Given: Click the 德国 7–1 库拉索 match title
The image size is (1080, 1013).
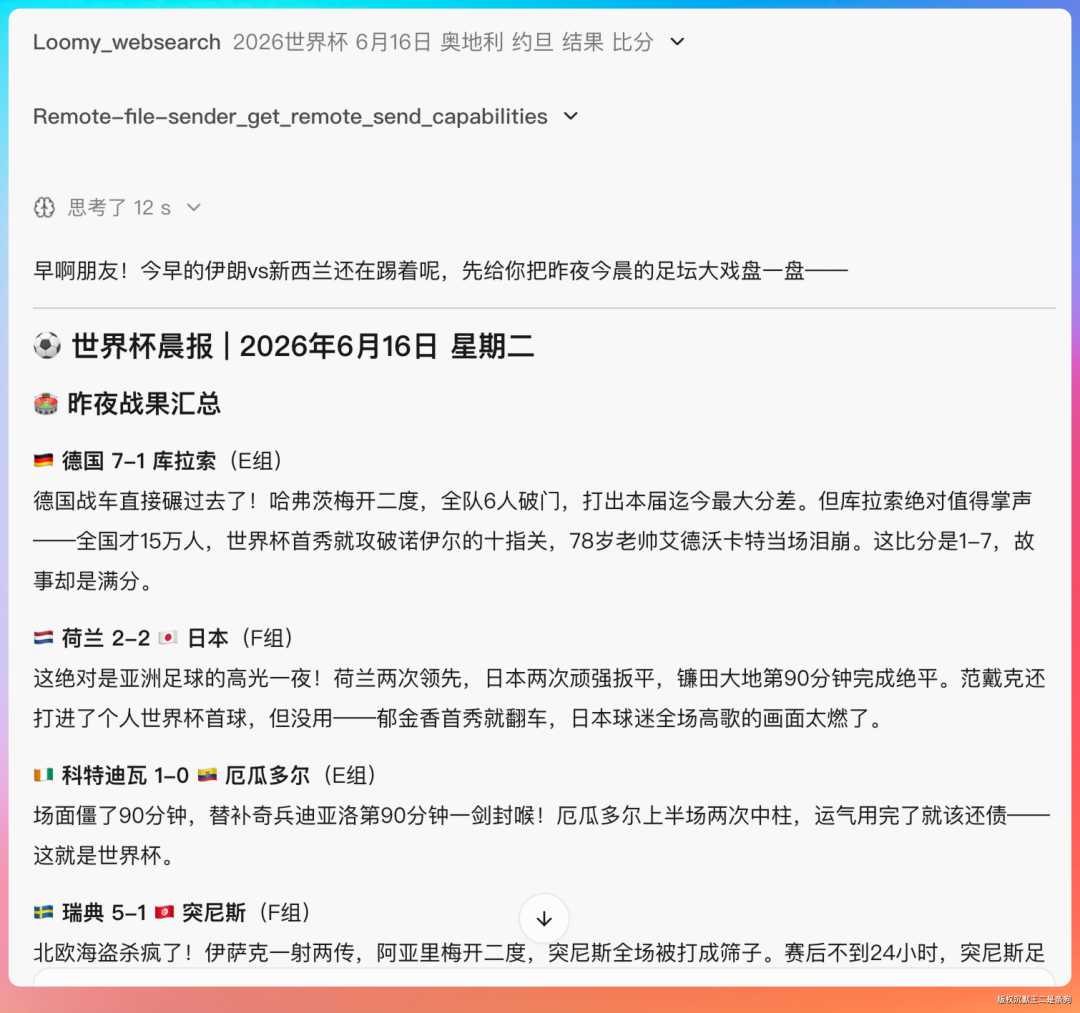Looking at the screenshot, I should (x=139, y=461).
